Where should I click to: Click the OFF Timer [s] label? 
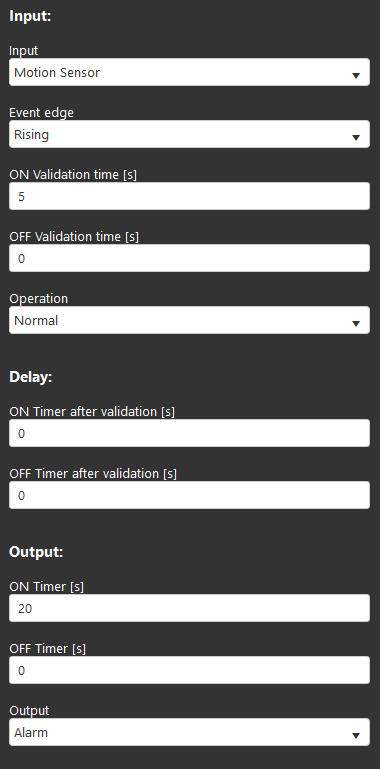(48, 648)
